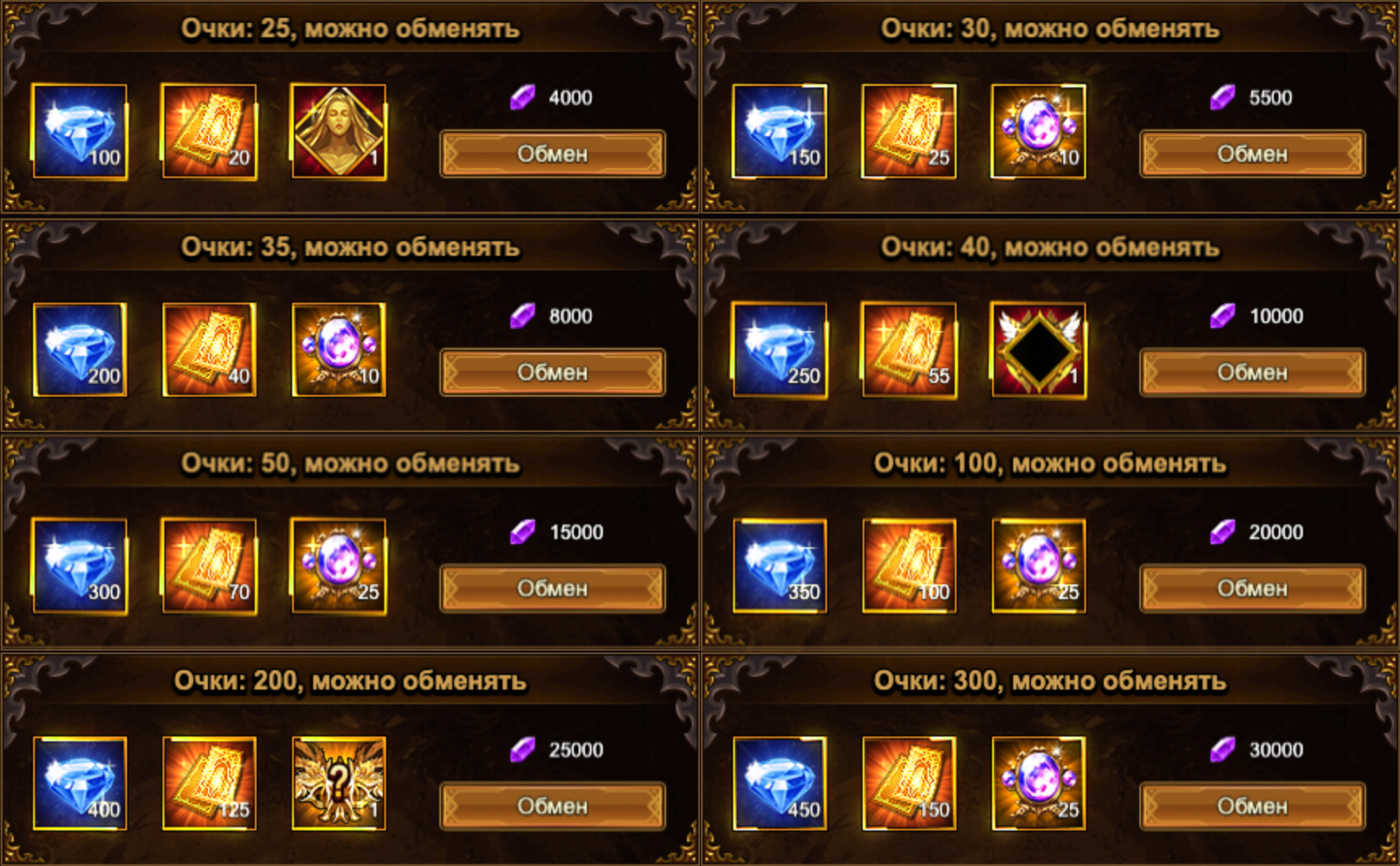The width and height of the screenshot is (1400, 866).
Task: Click the 450 blue diamond icon
Action: 779,783
